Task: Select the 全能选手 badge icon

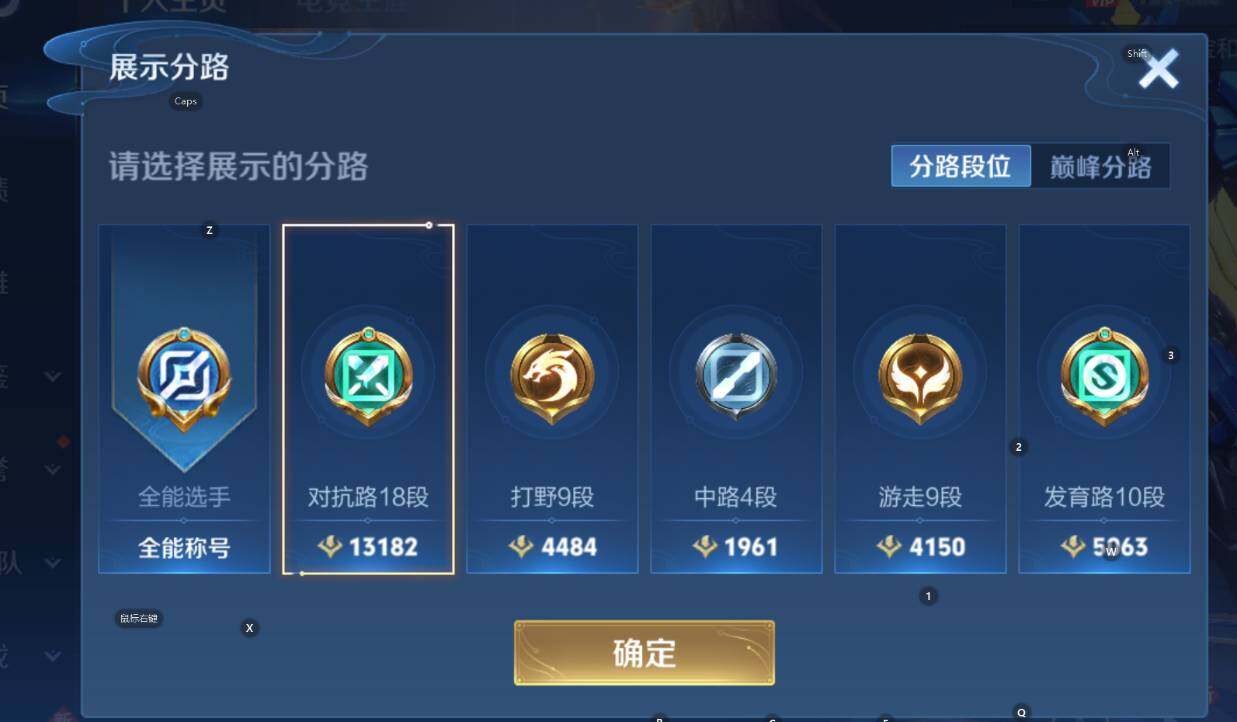Action: 184,378
